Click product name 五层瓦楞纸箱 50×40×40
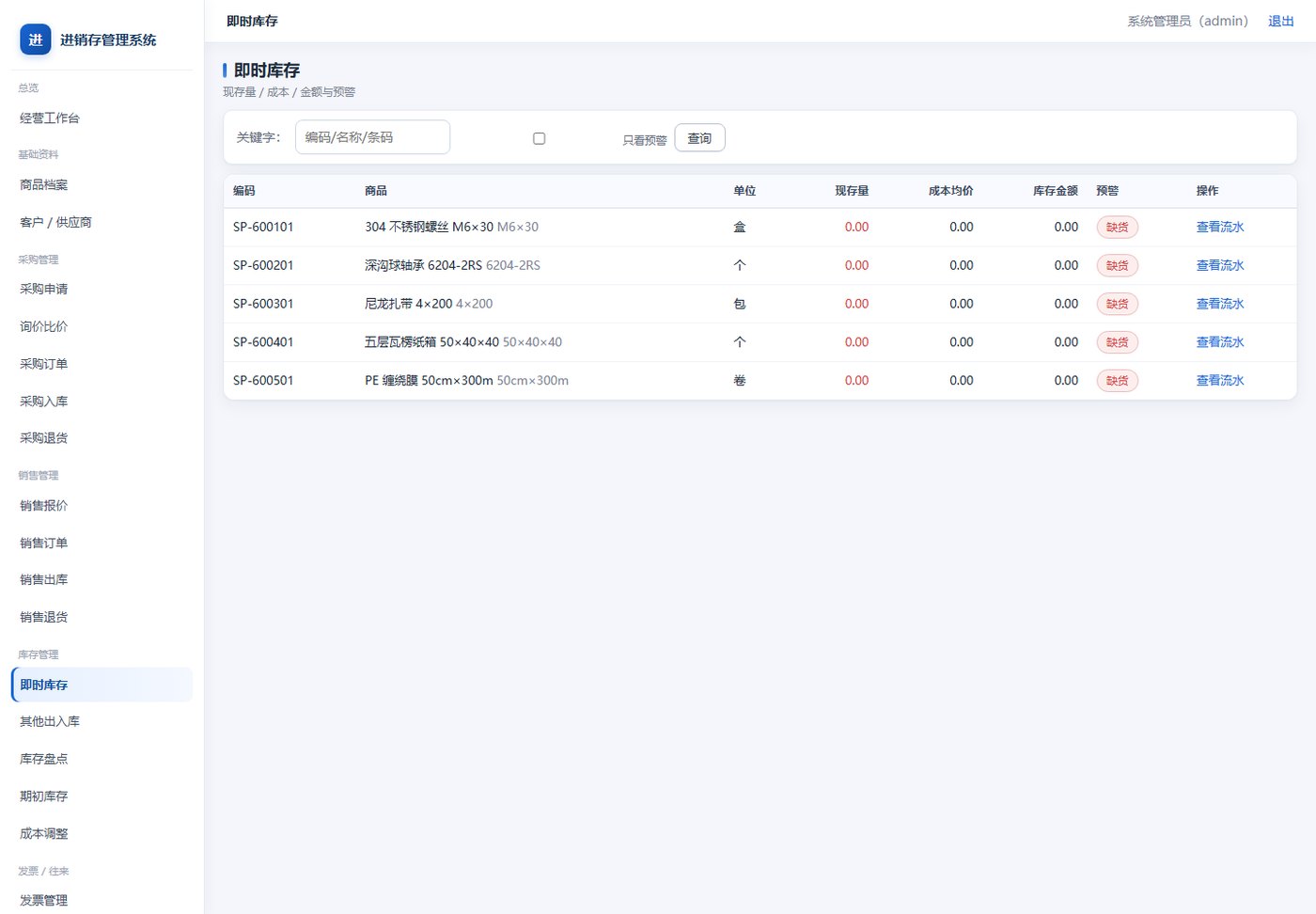1316x914 pixels. (431, 342)
